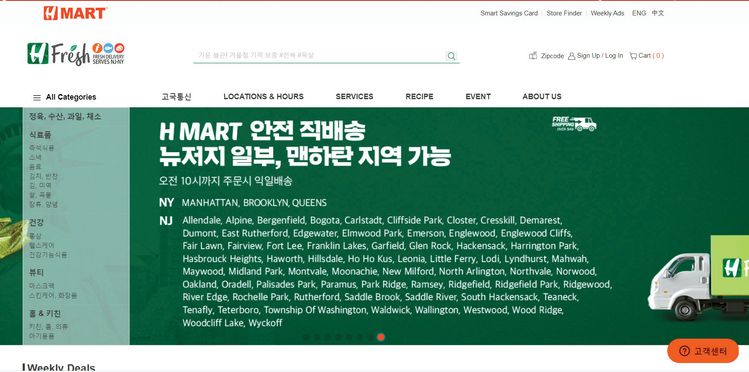The image size is (749, 372).
Task: Open Smart Savings Card link
Action: pyautogui.click(x=509, y=13)
